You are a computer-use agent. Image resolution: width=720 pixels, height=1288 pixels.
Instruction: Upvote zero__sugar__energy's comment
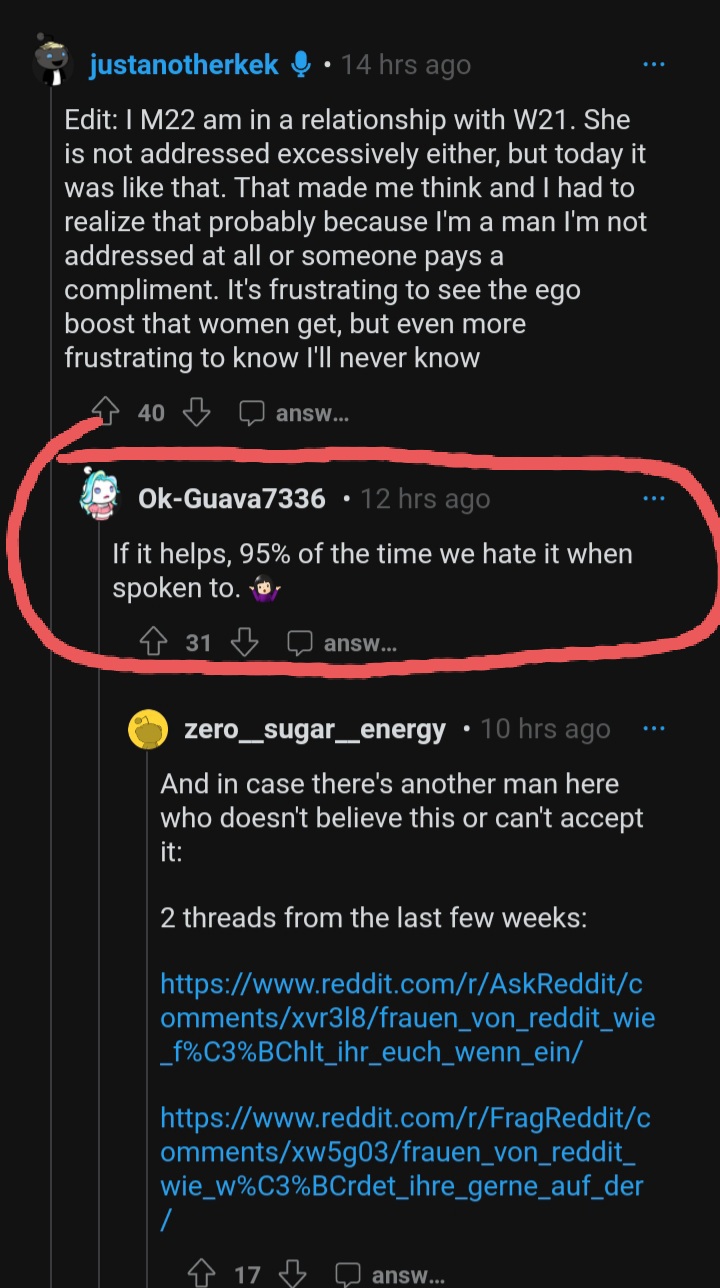[201, 1274]
